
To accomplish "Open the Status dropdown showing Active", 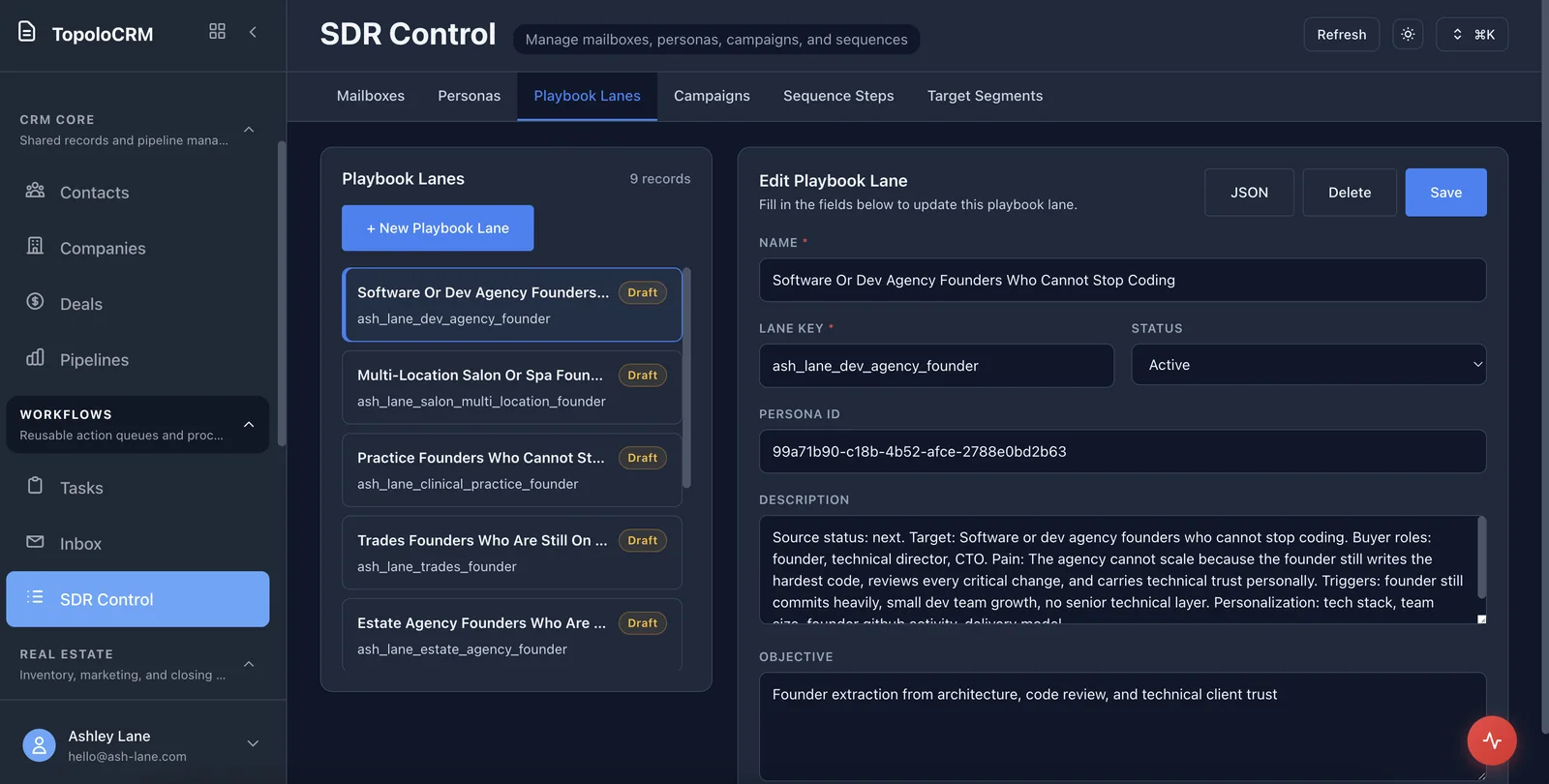I will tap(1308, 365).
